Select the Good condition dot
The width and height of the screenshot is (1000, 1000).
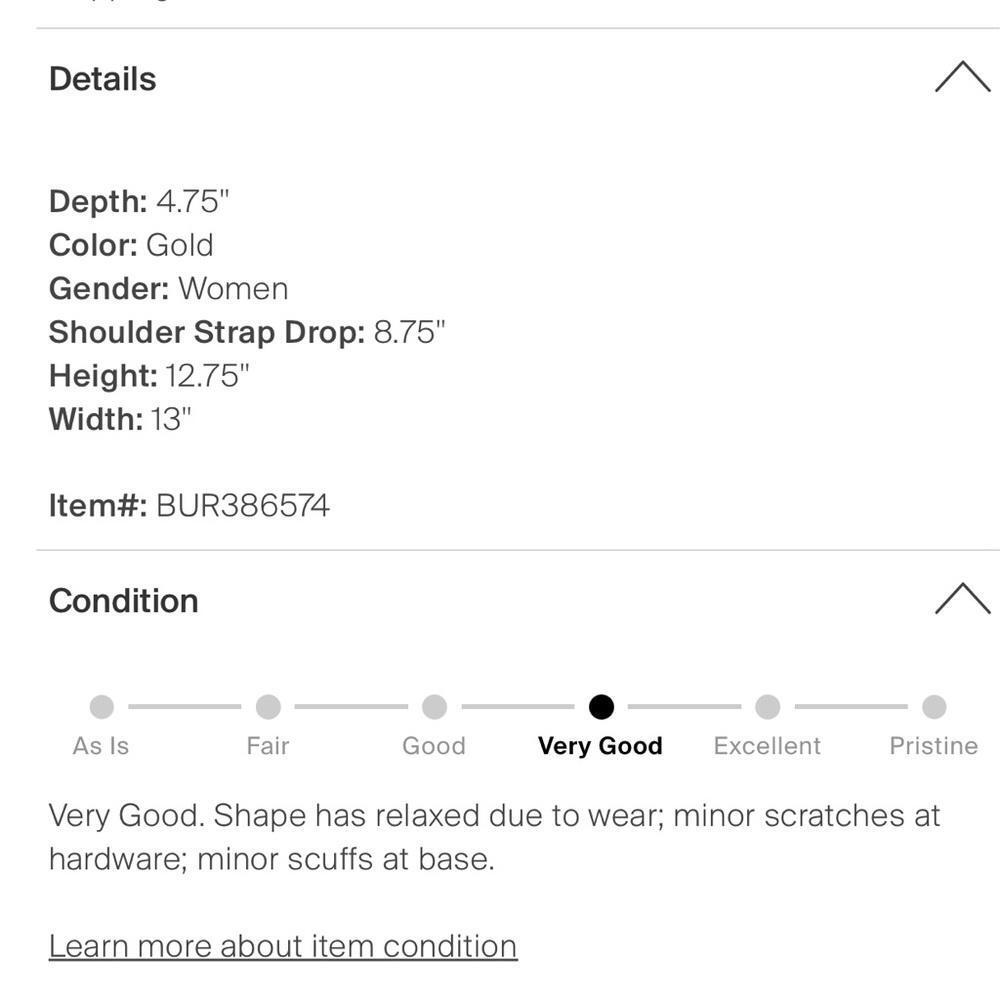[x=434, y=707]
